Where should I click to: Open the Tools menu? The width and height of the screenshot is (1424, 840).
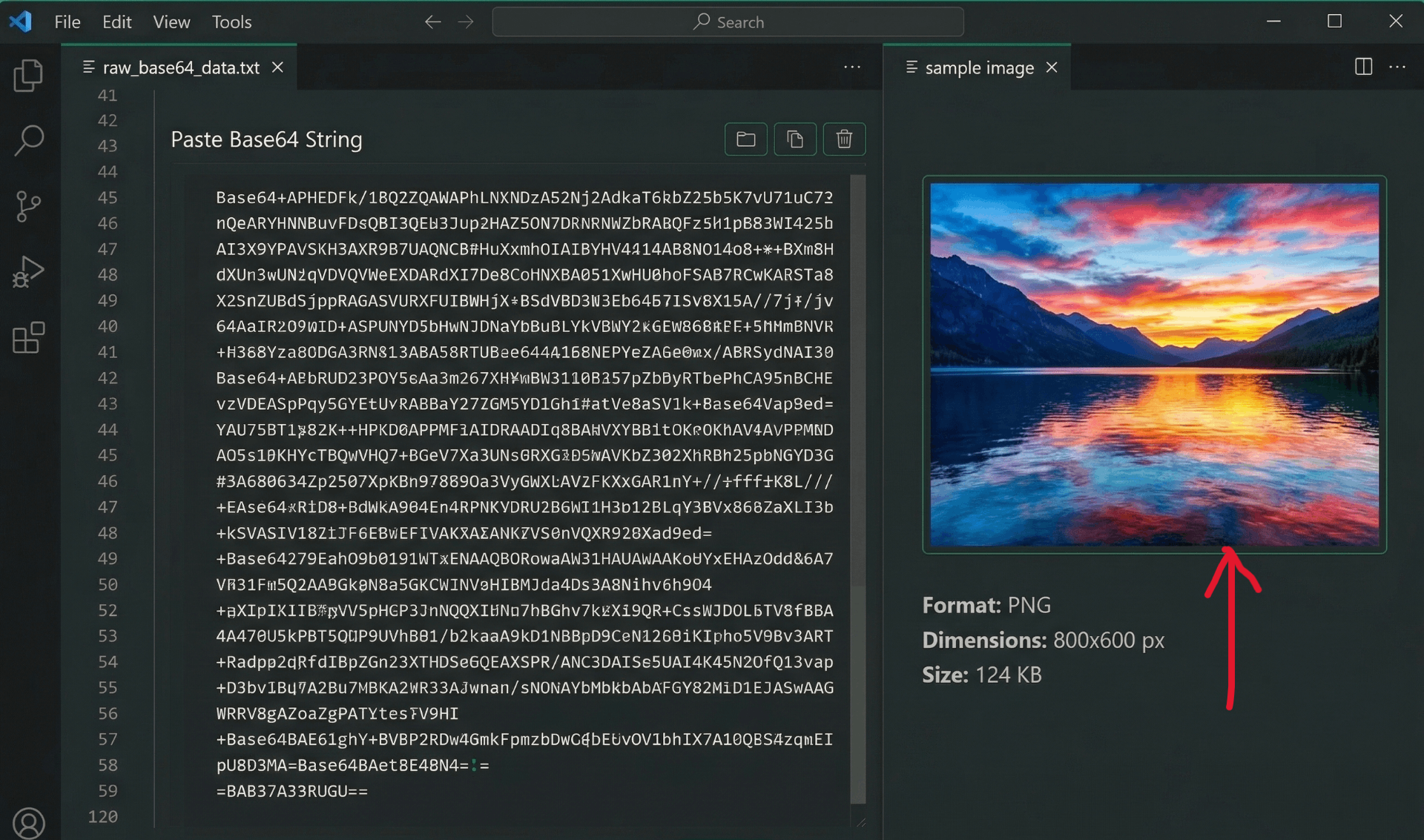pyautogui.click(x=231, y=22)
